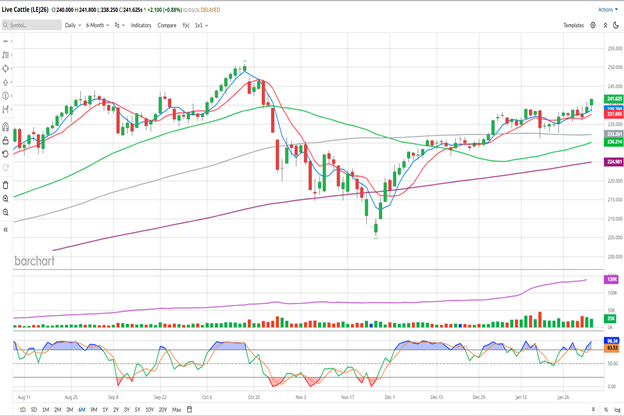Click the 139K open interest label
624x416 pixels.
click(x=611, y=279)
